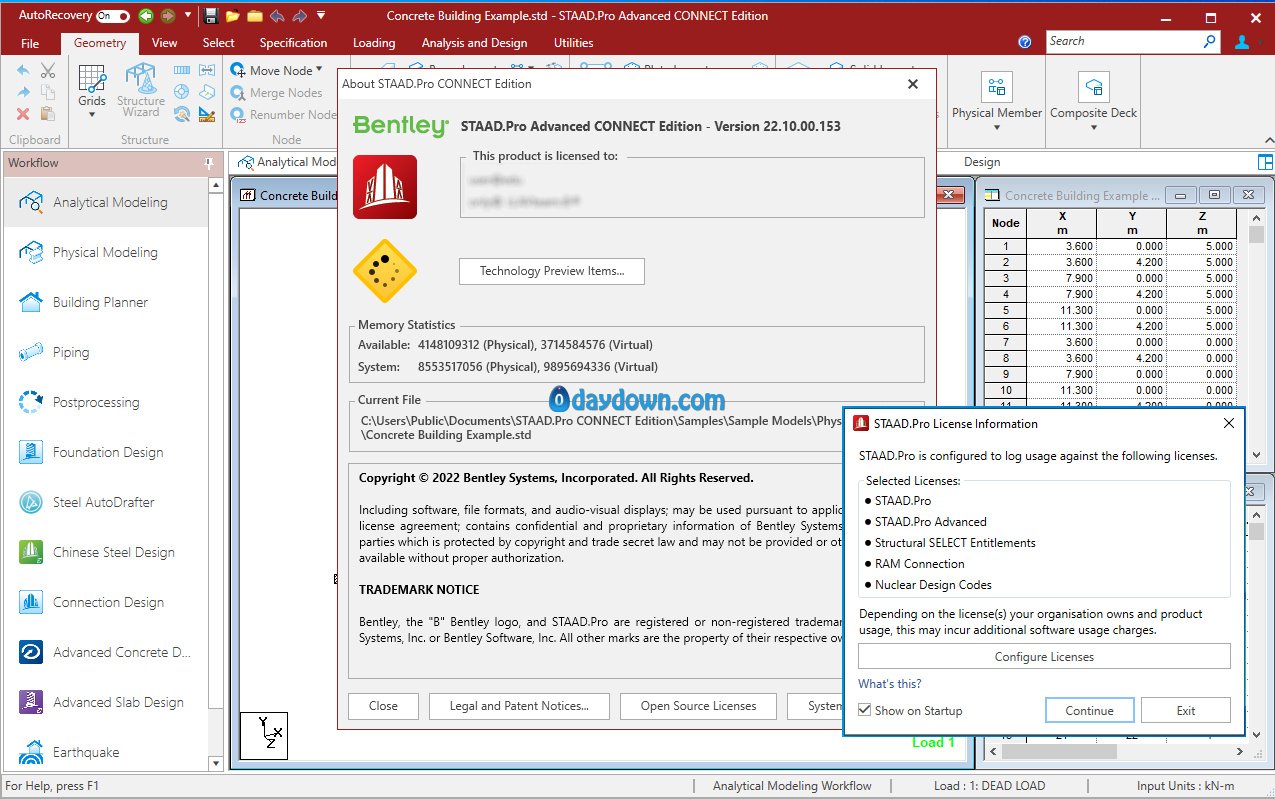Open the Quick Access customize dropdown
Viewport: 1275px width, 799px height.
coord(320,16)
